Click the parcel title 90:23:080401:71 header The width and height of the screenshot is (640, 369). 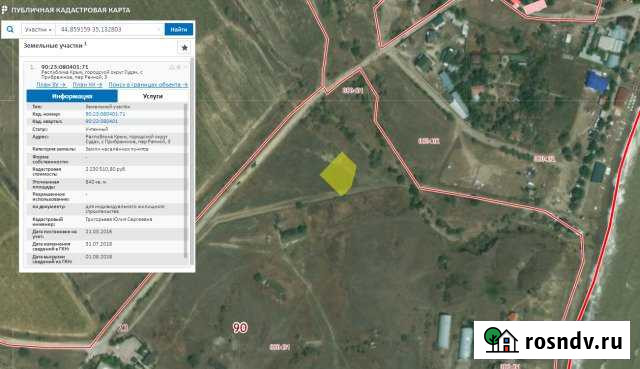[64, 67]
